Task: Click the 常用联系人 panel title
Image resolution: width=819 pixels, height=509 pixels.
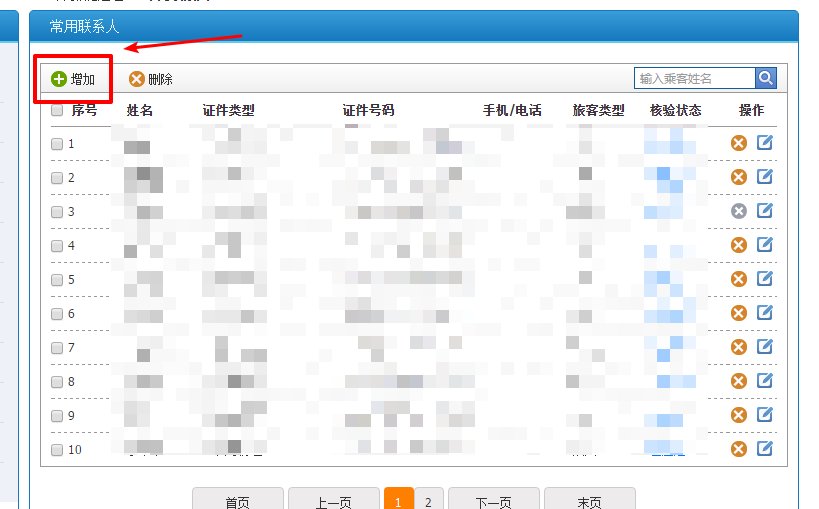Action: [84, 26]
